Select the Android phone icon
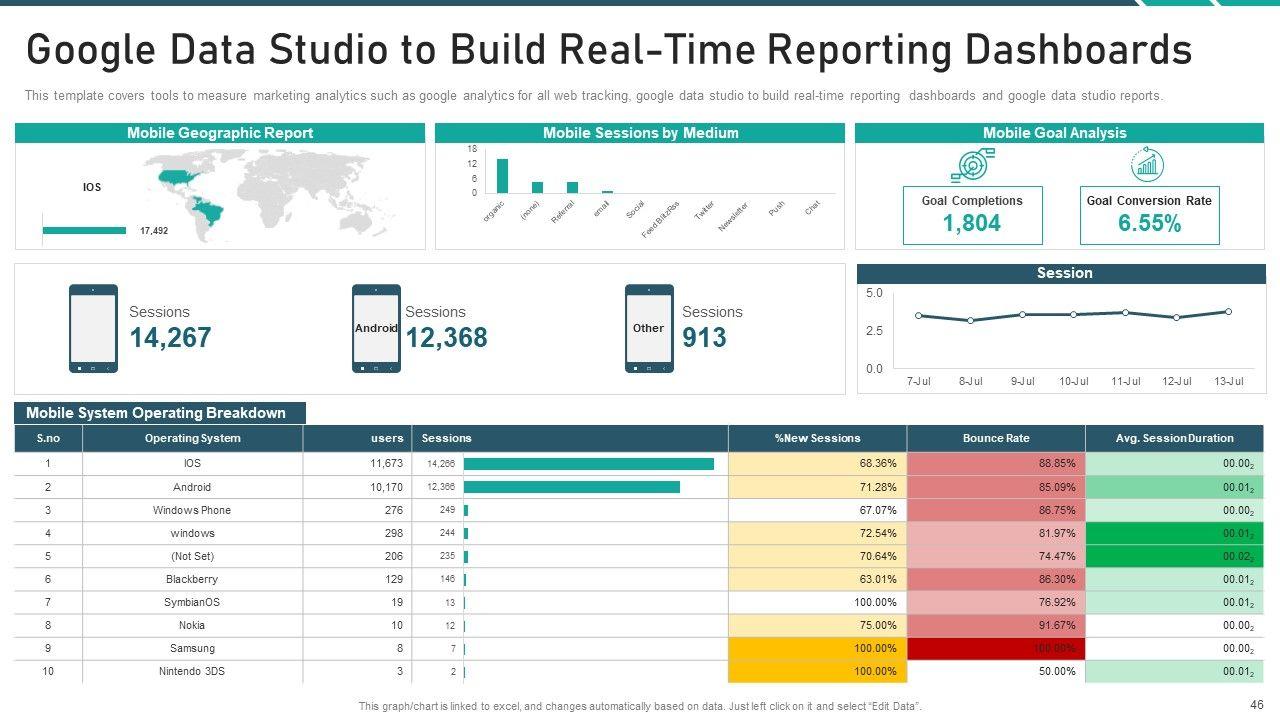 tap(376, 328)
